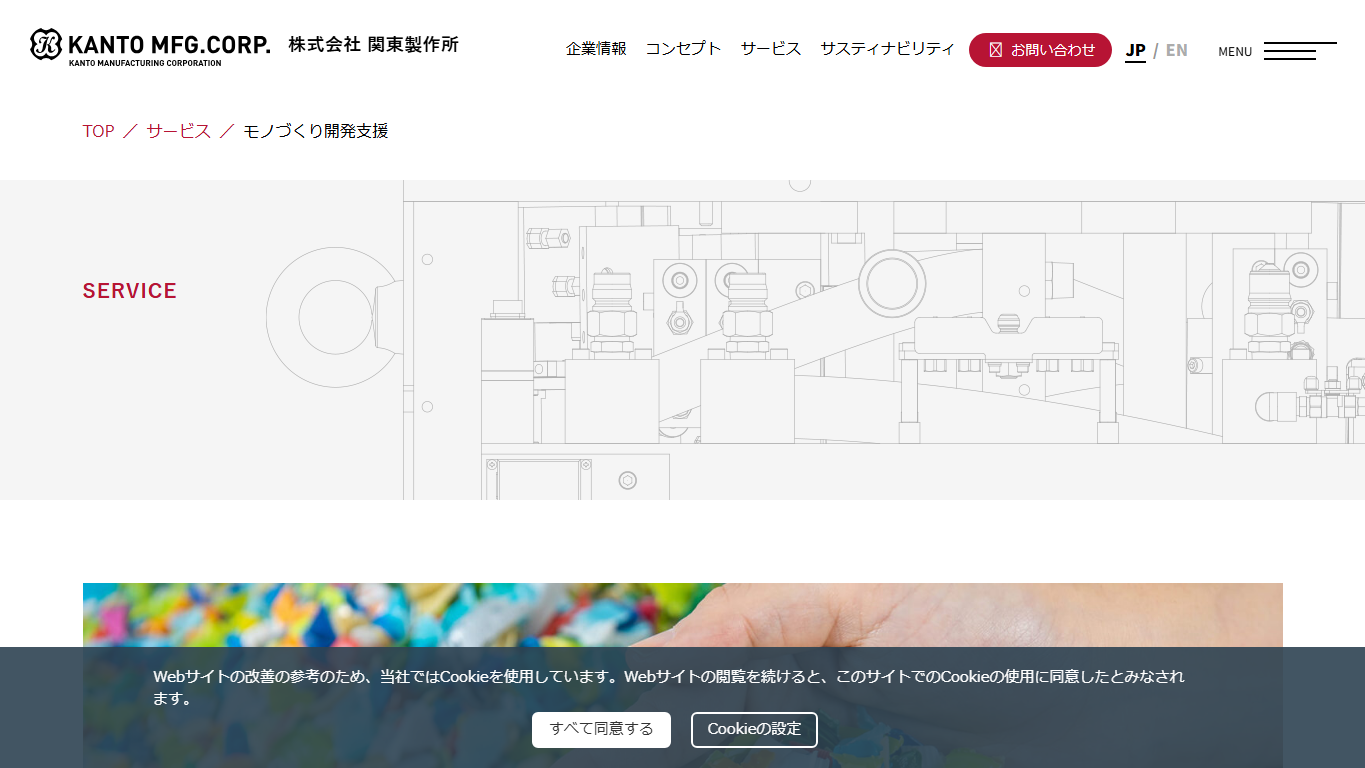Viewport: 1365px width, 768px height.
Task: Open the サービス nav menu item
Action: click(771, 49)
